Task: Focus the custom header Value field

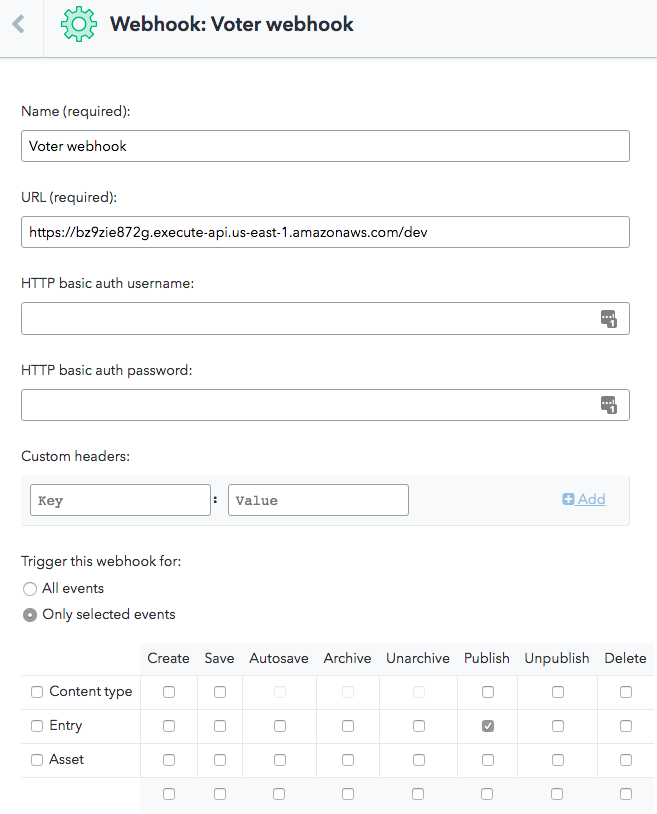Action: 318,500
